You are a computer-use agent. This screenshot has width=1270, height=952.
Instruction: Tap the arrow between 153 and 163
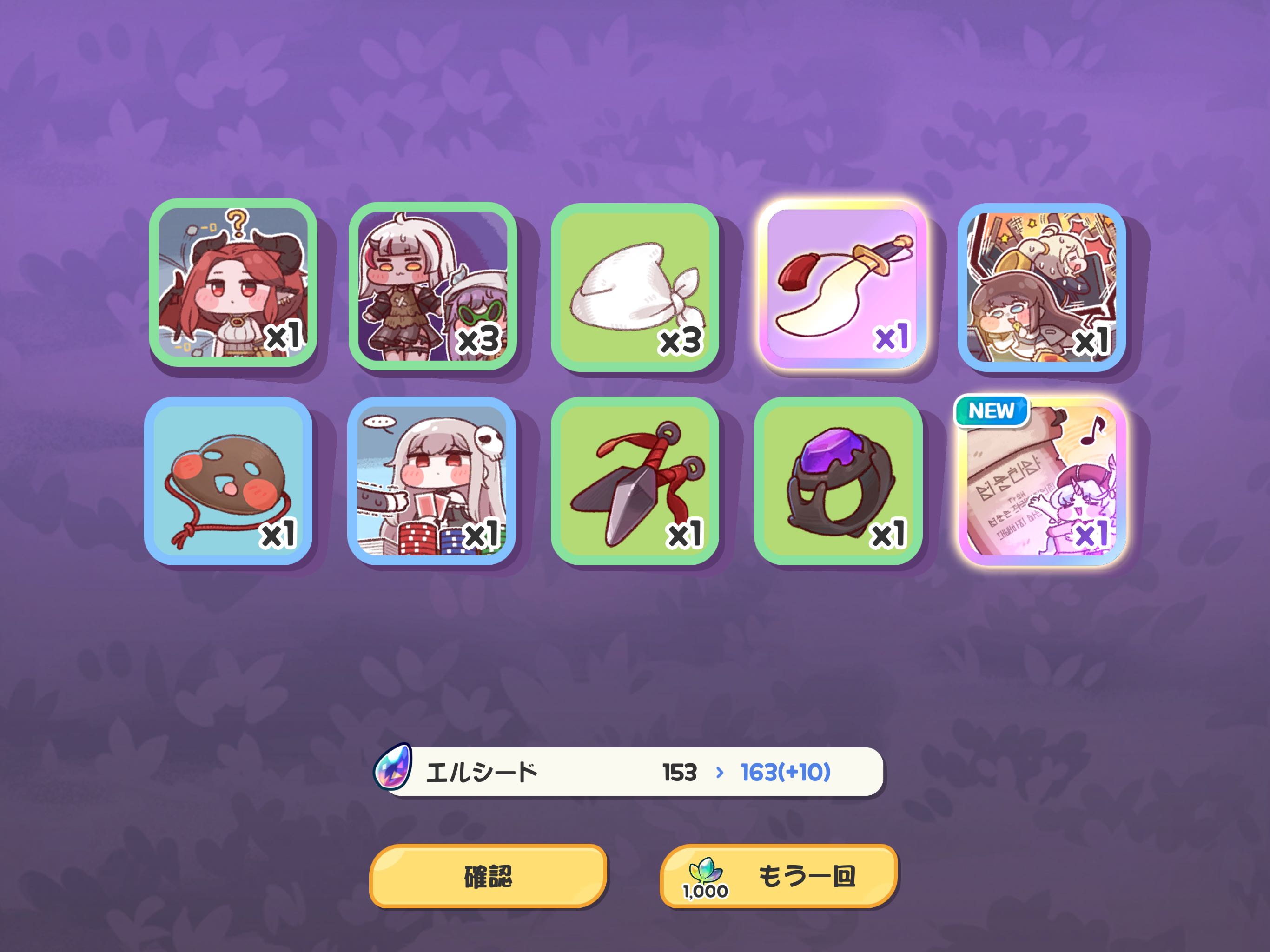click(x=720, y=773)
